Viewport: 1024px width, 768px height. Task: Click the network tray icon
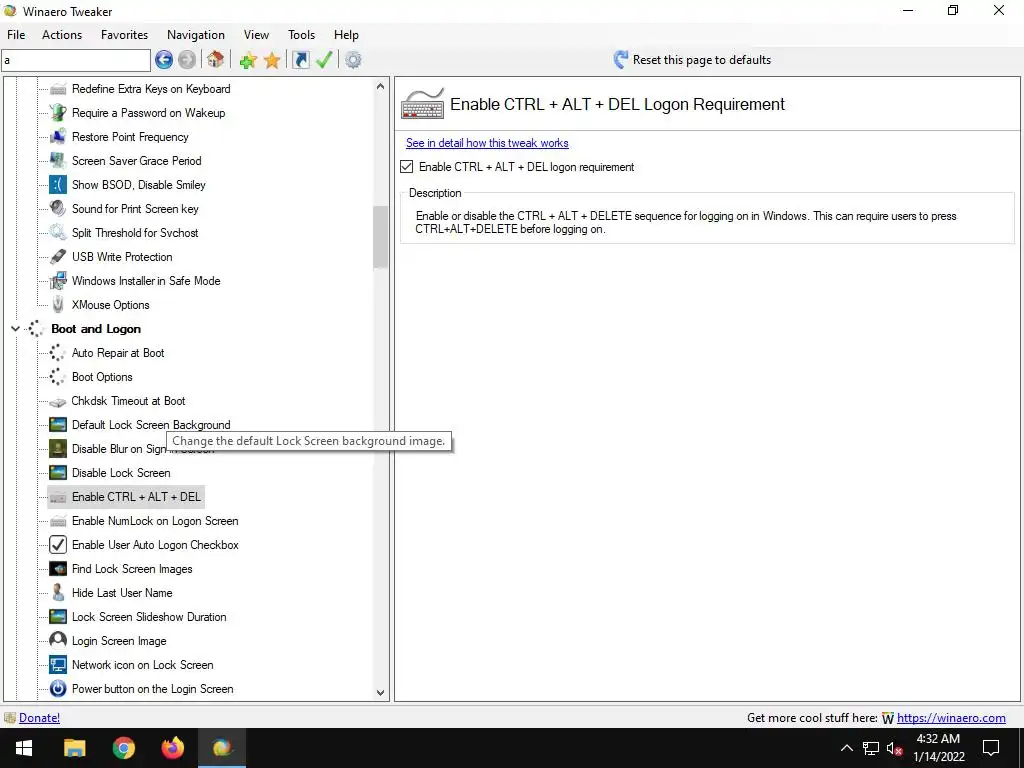click(x=870, y=748)
